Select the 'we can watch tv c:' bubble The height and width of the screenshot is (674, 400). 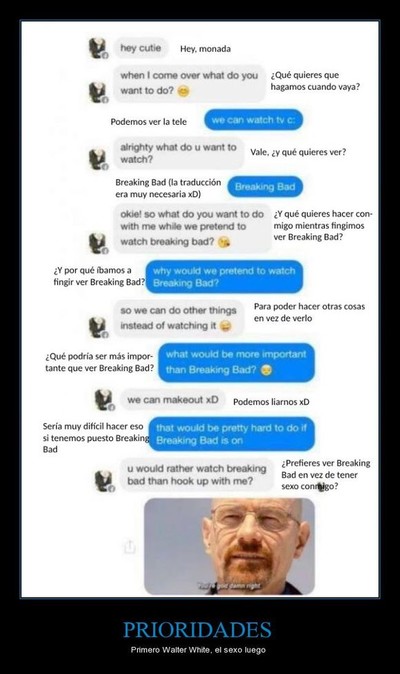[253, 120]
